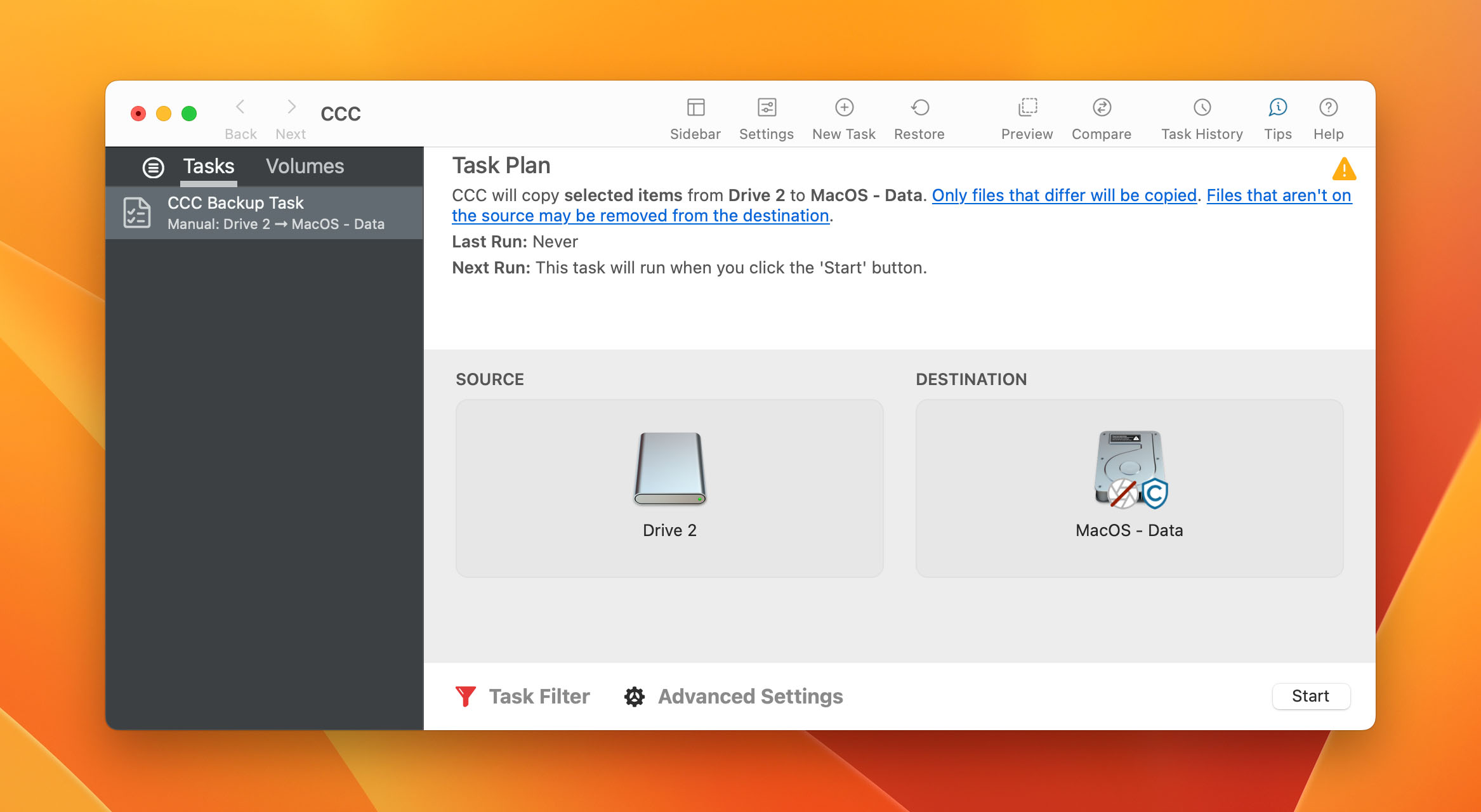Open 'Only files that differ will be copied' link
The height and width of the screenshot is (812, 1481).
tap(1064, 195)
